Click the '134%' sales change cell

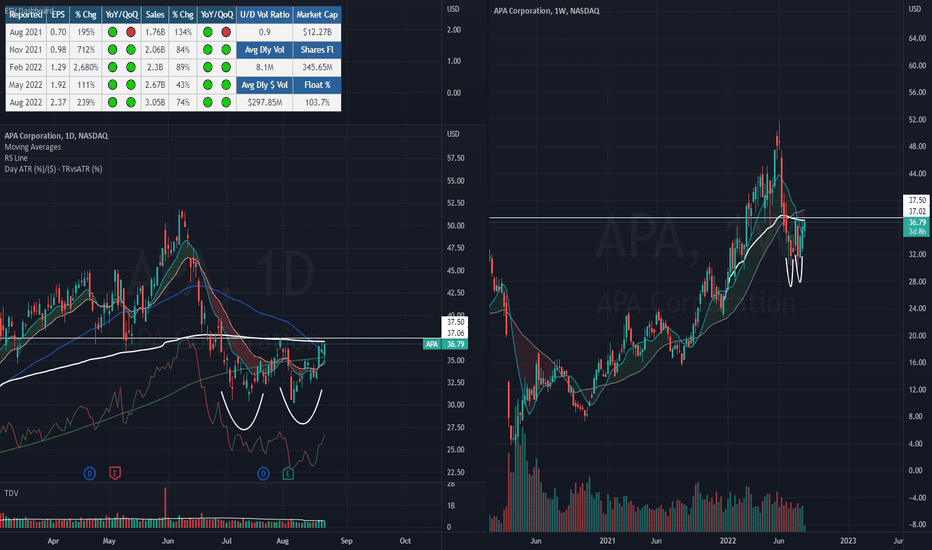(182, 32)
